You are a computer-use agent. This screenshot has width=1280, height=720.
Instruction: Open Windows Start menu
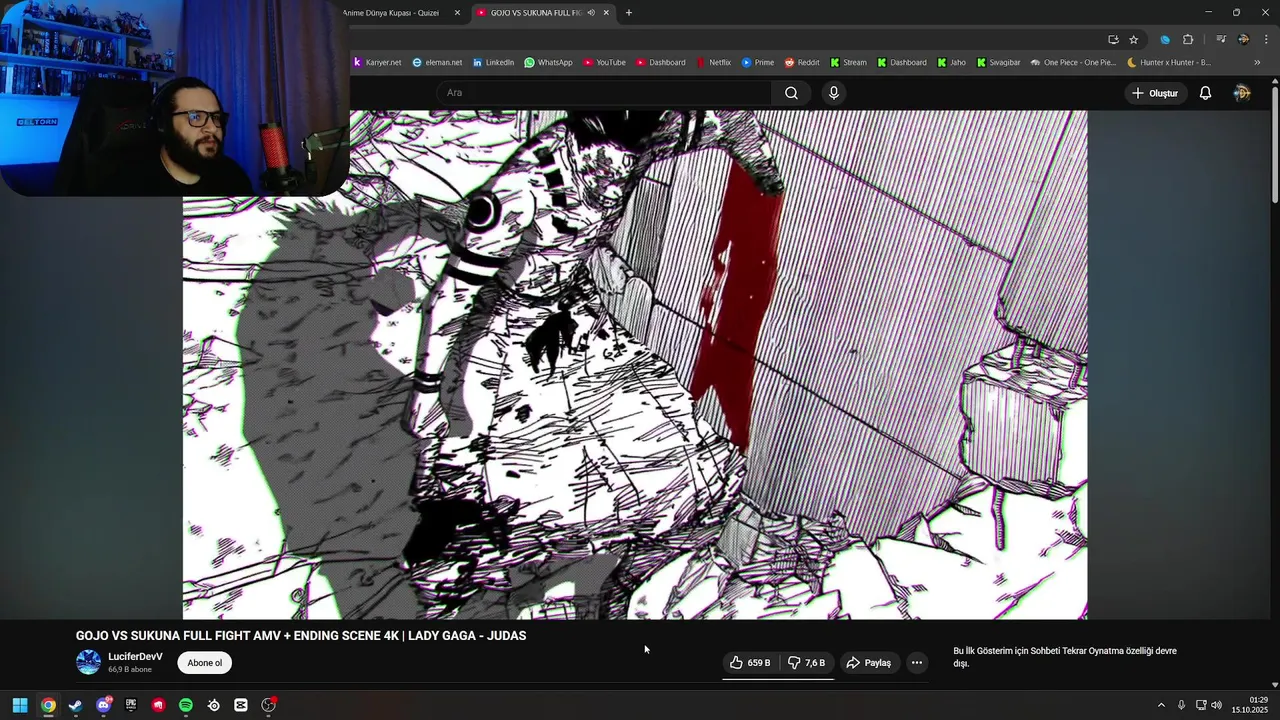coord(20,705)
